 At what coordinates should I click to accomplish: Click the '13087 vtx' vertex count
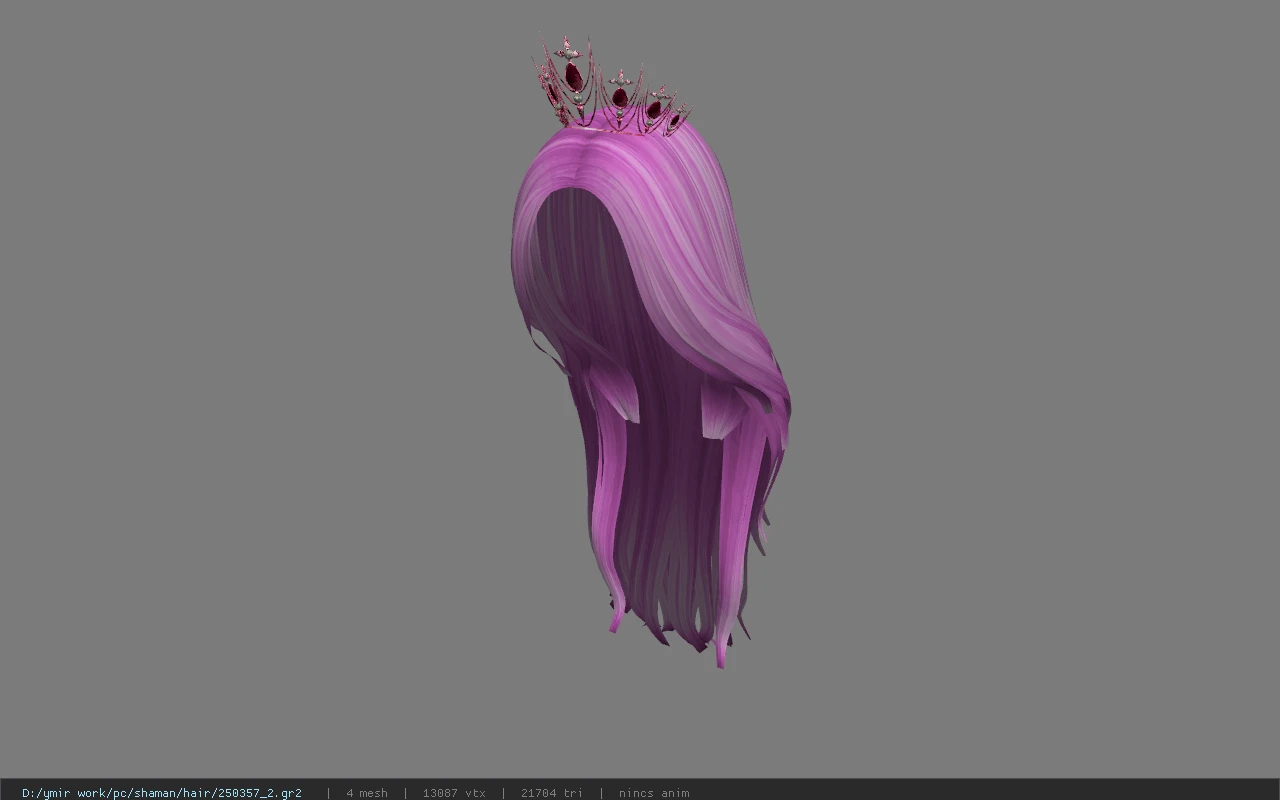pyautogui.click(x=454, y=793)
